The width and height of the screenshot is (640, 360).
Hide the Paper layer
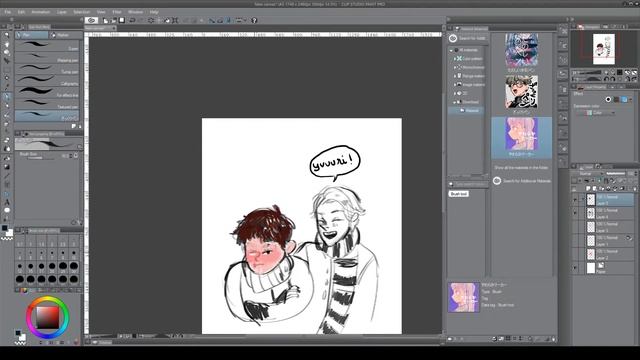[575, 268]
